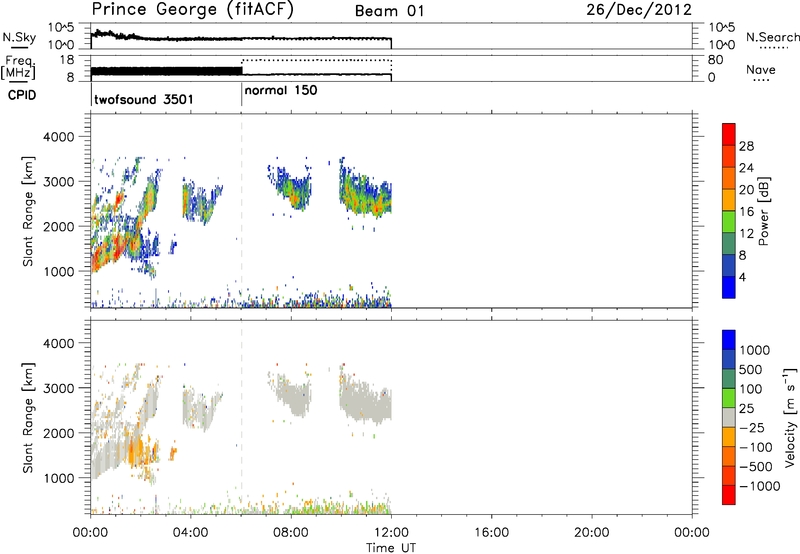
Task: Click the 'Power [dB]' color bar label
Action: (x=763, y=211)
